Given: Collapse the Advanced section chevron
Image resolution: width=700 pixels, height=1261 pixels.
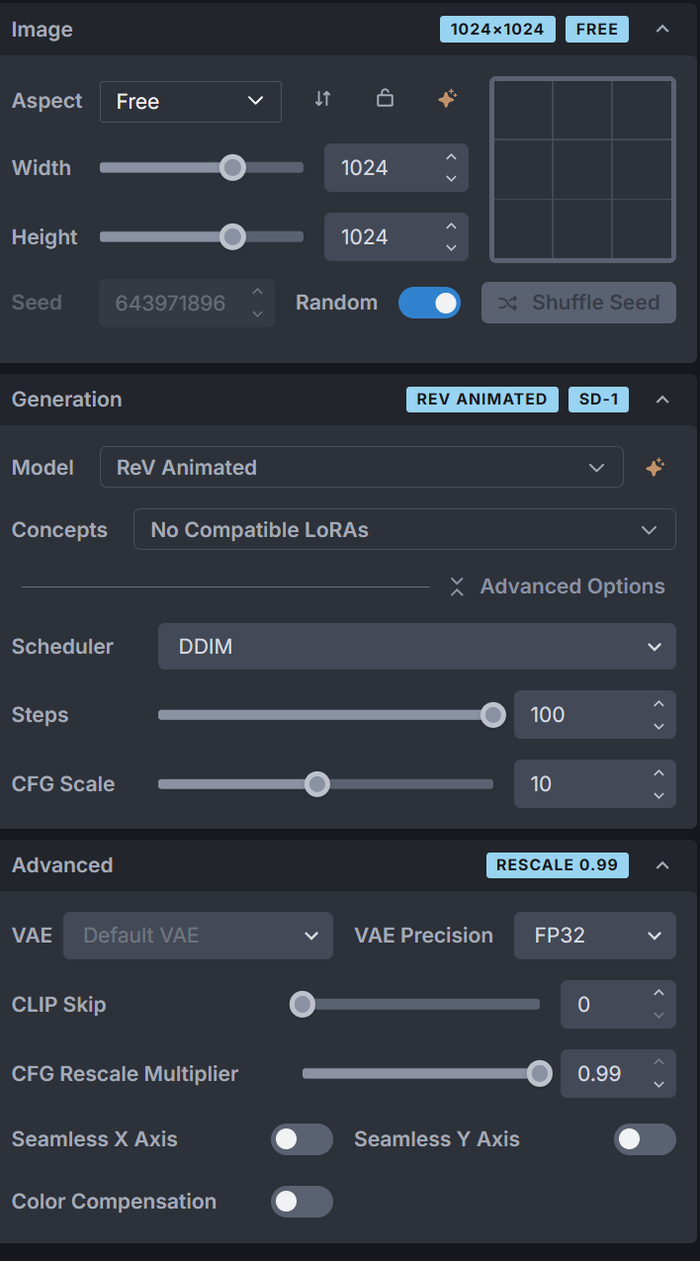Looking at the screenshot, I should coord(662,865).
